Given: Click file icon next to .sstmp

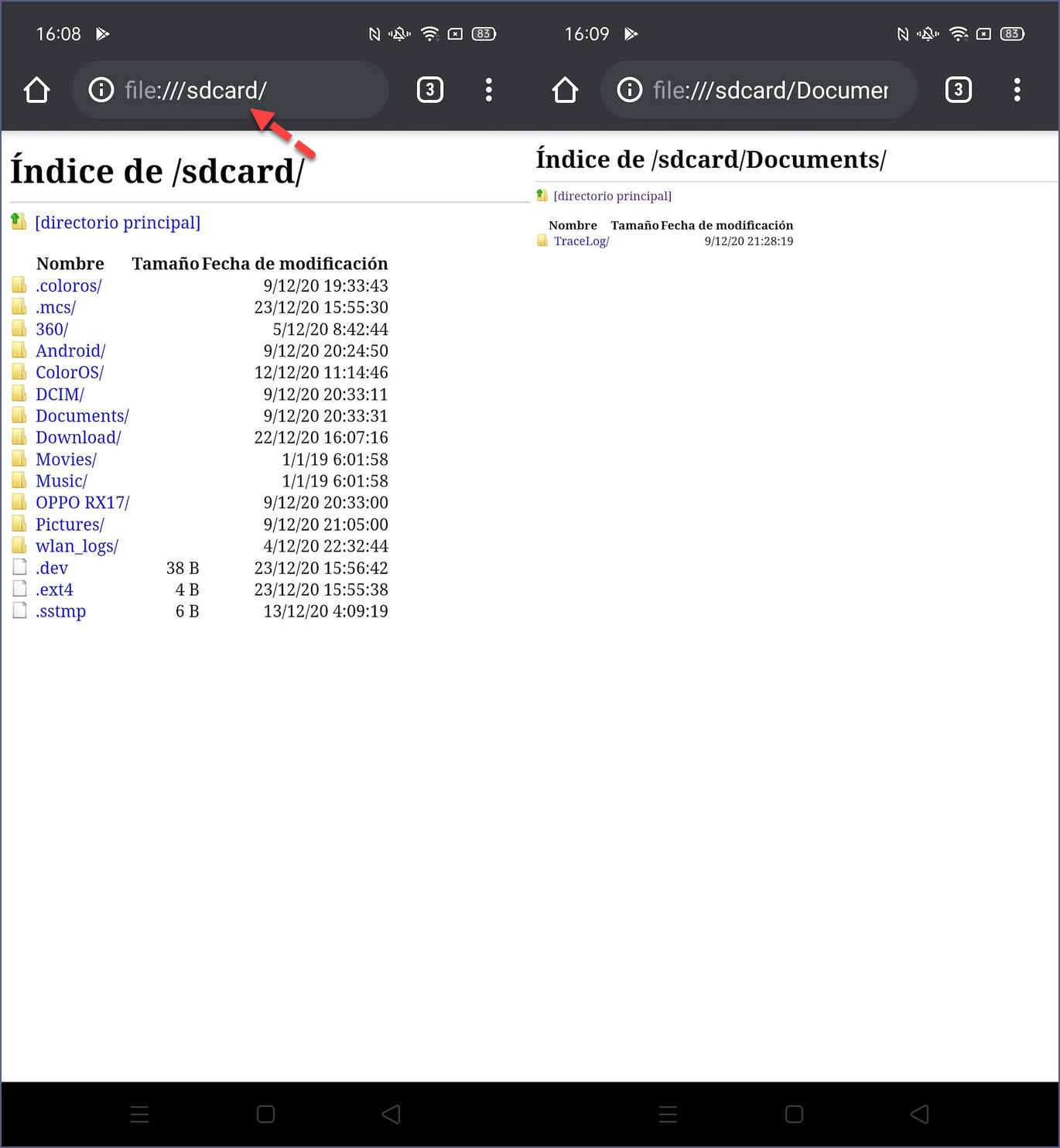Looking at the screenshot, I should click(19, 610).
